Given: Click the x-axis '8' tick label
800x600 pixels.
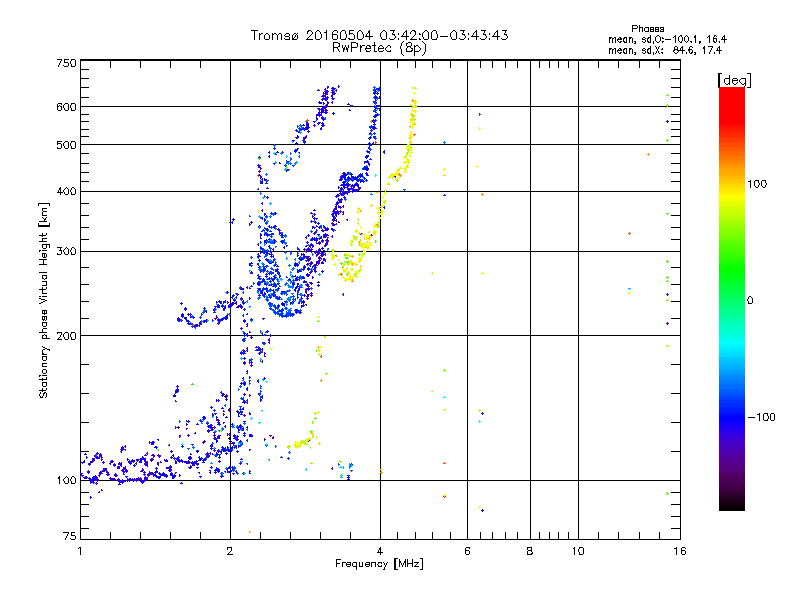Looking at the screenshot, I should click(x=530, y=551).
